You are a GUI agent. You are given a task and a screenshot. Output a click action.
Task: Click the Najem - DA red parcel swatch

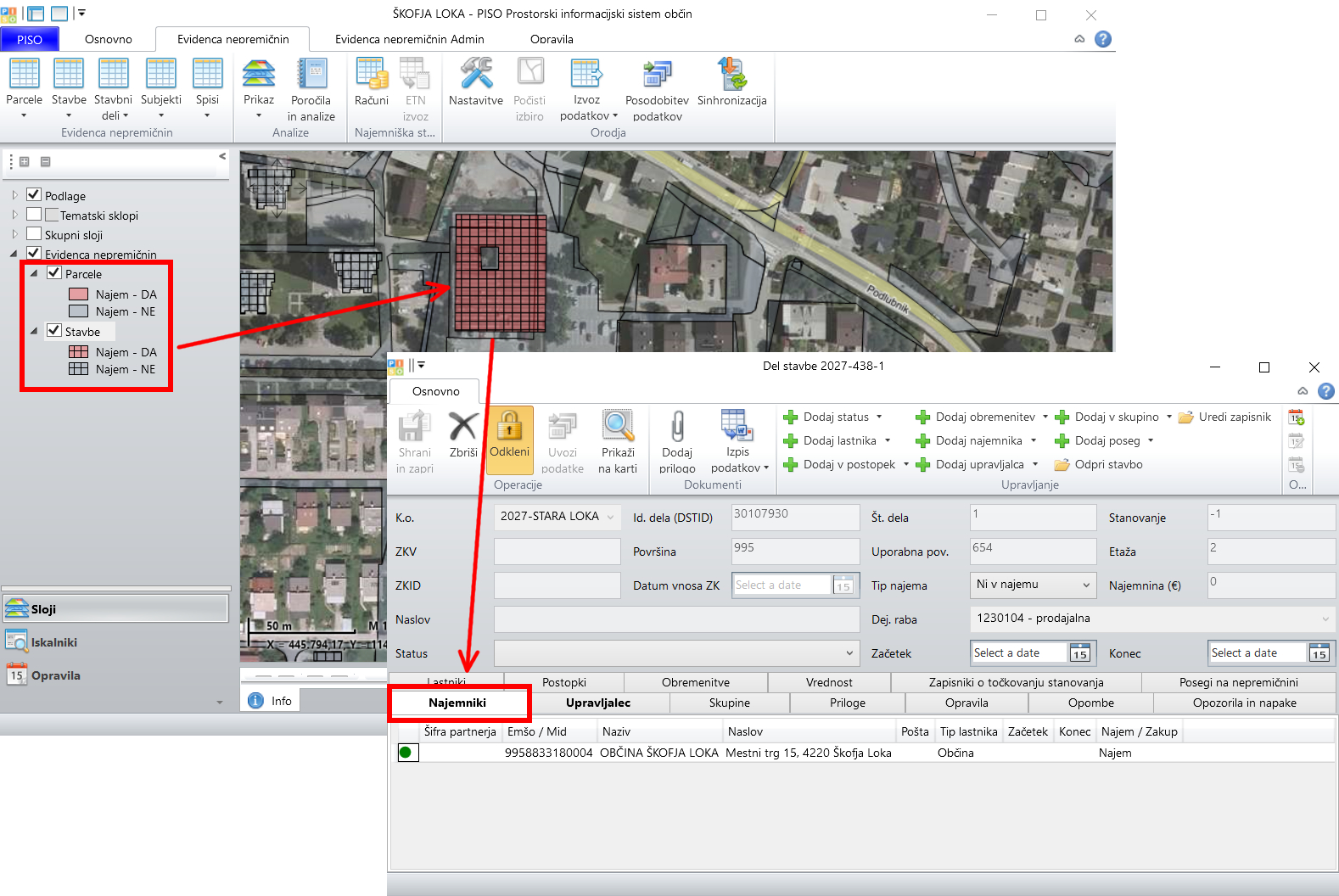tap(78, 294)
